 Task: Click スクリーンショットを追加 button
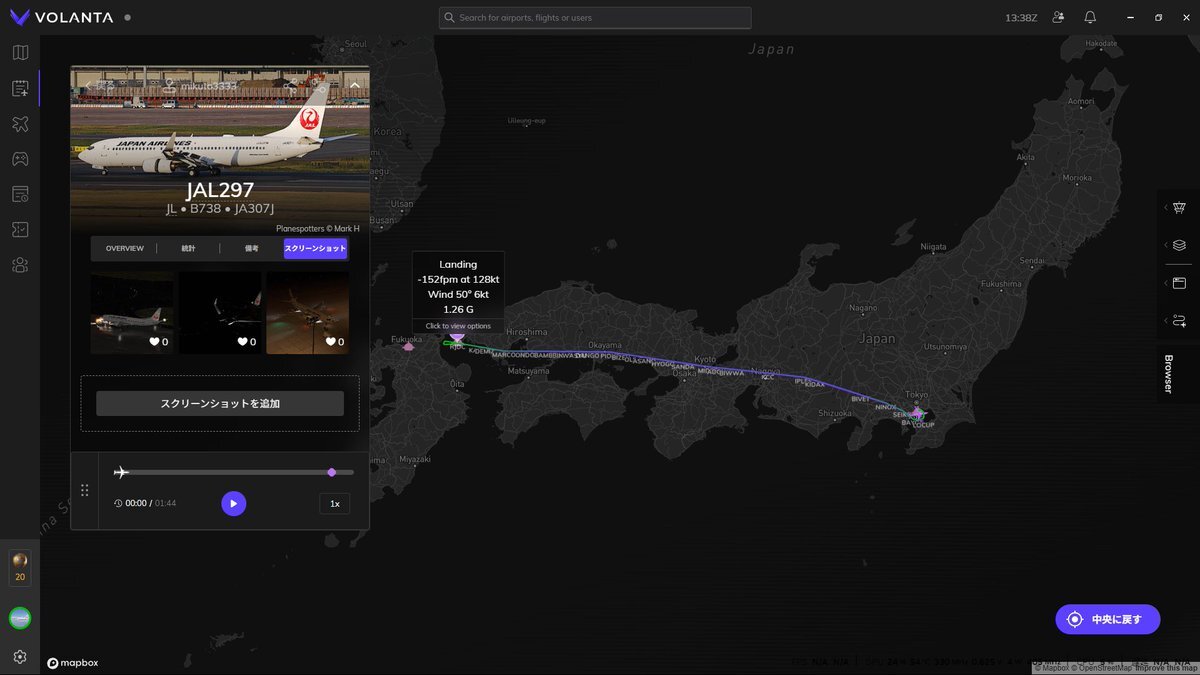[220, 404]
